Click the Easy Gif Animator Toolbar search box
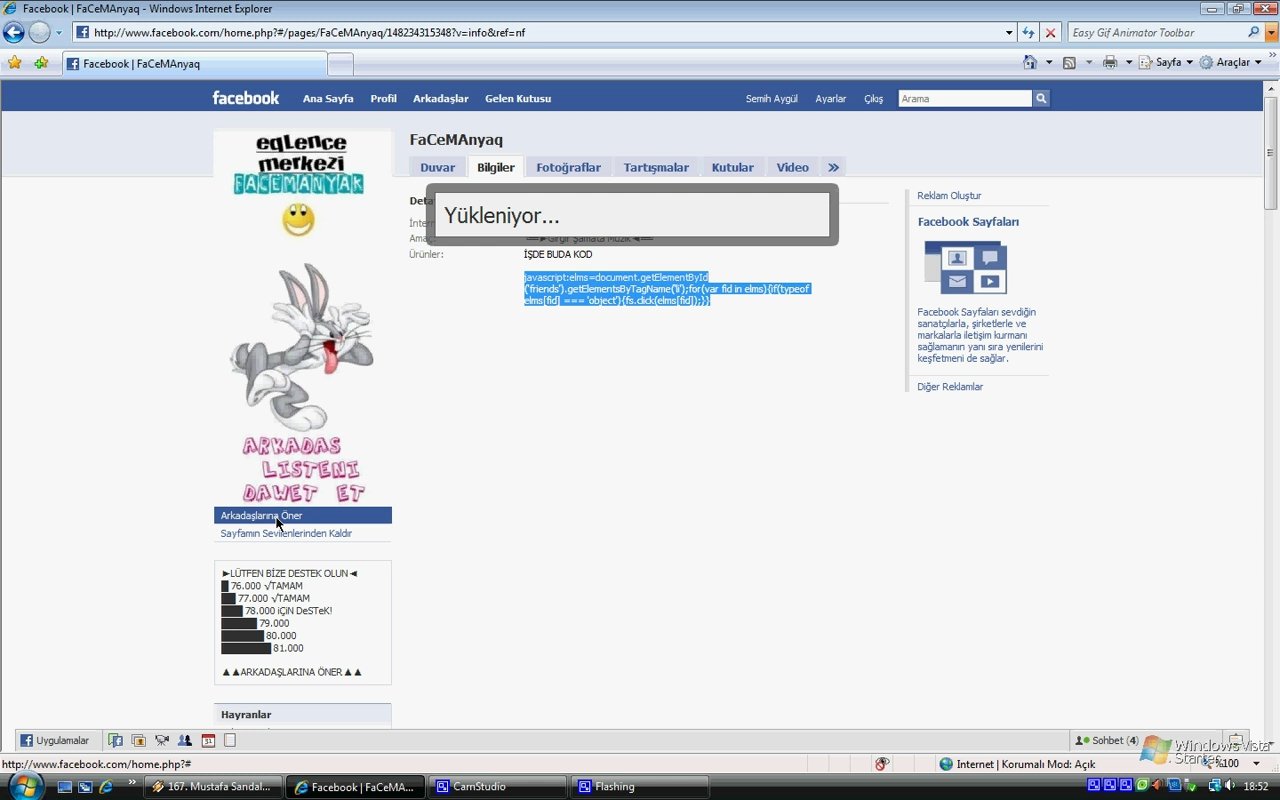Image resolution: width=1280 pixels, height=800 pixels. (1157, 32)
